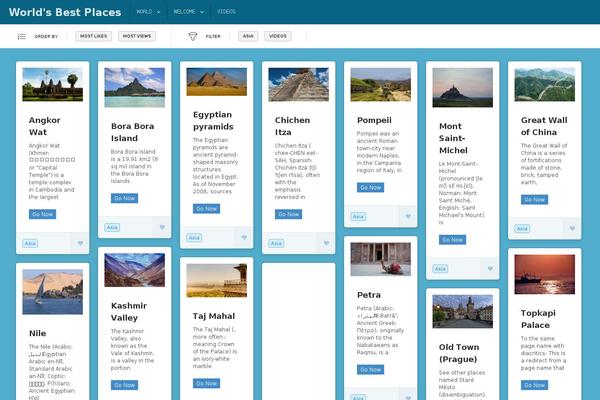Image resolution: width=600 pixels, height=400 pixels.
Task: Expand the World dropdown menu
Action: [147, 11]
